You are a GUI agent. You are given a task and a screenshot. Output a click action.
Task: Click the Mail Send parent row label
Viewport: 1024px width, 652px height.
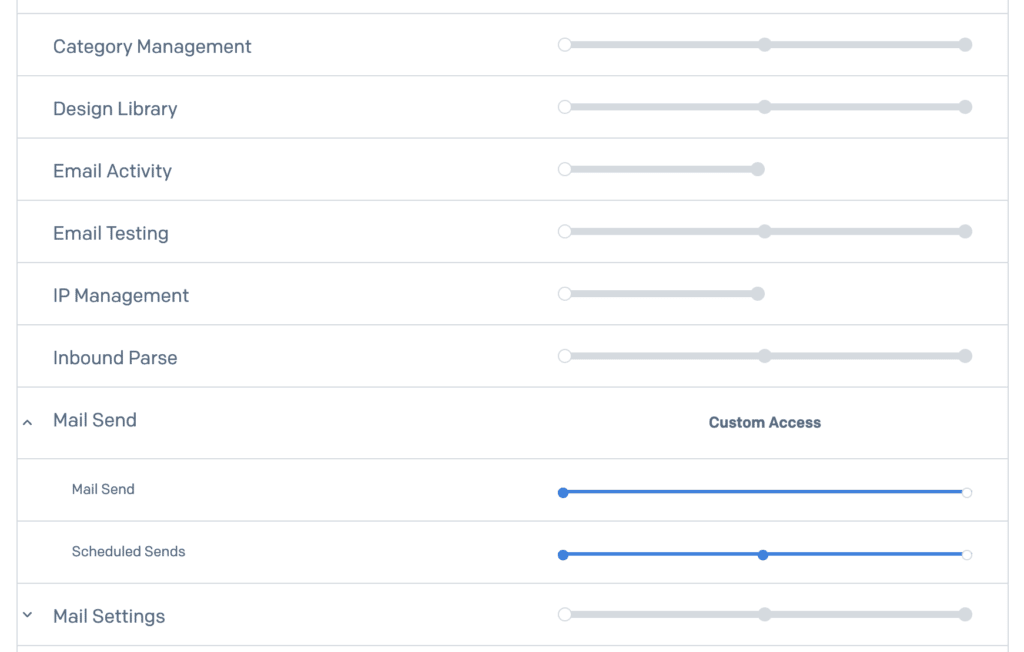point(95,420)
